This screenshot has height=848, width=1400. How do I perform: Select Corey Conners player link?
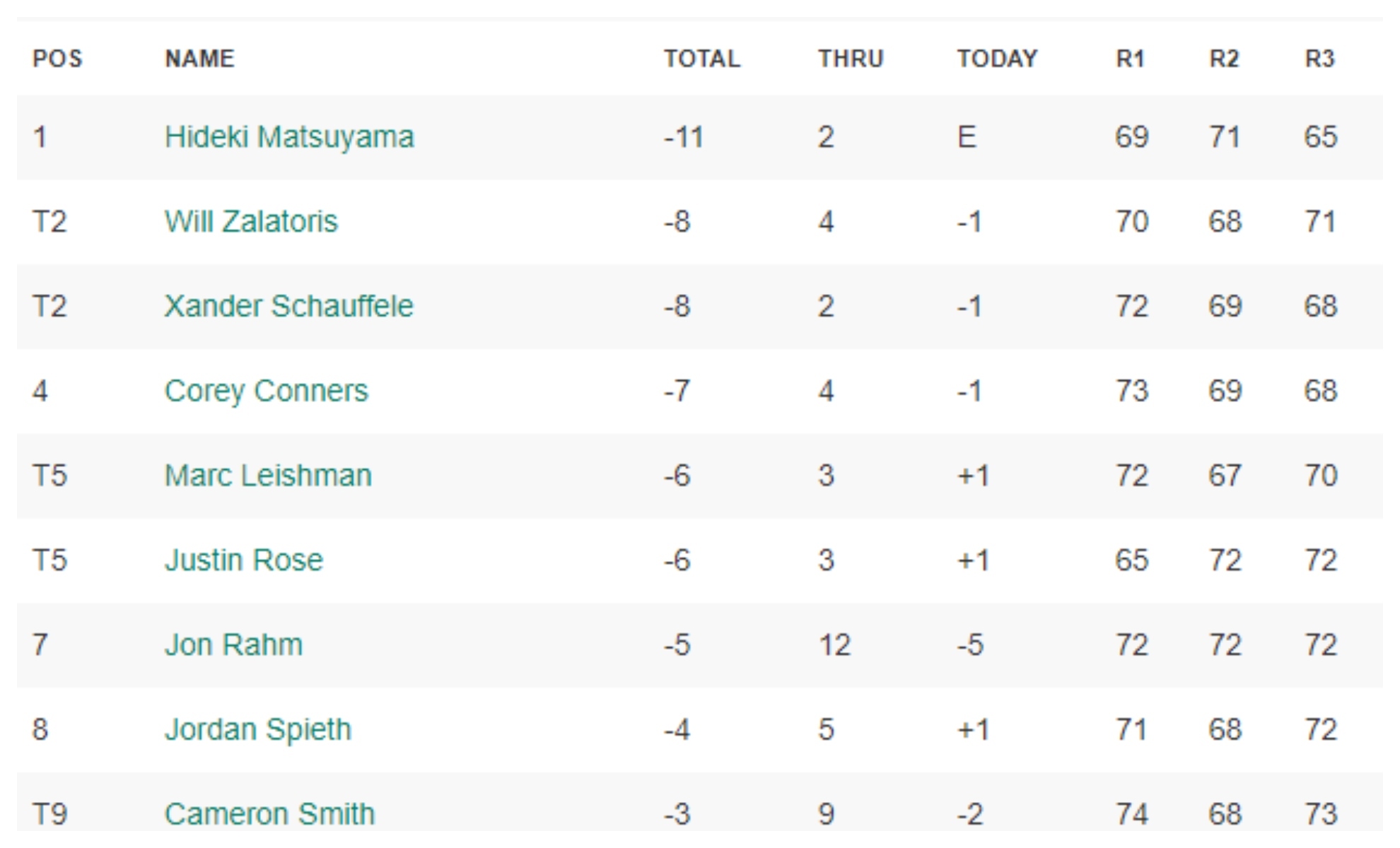266,391
